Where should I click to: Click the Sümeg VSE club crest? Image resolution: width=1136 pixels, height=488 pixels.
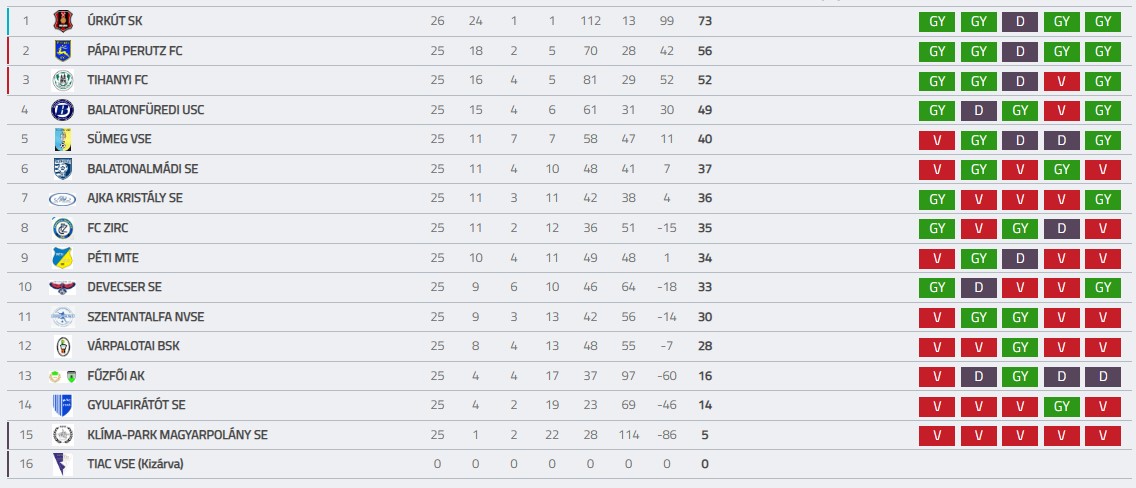click(x=62, y=139)
